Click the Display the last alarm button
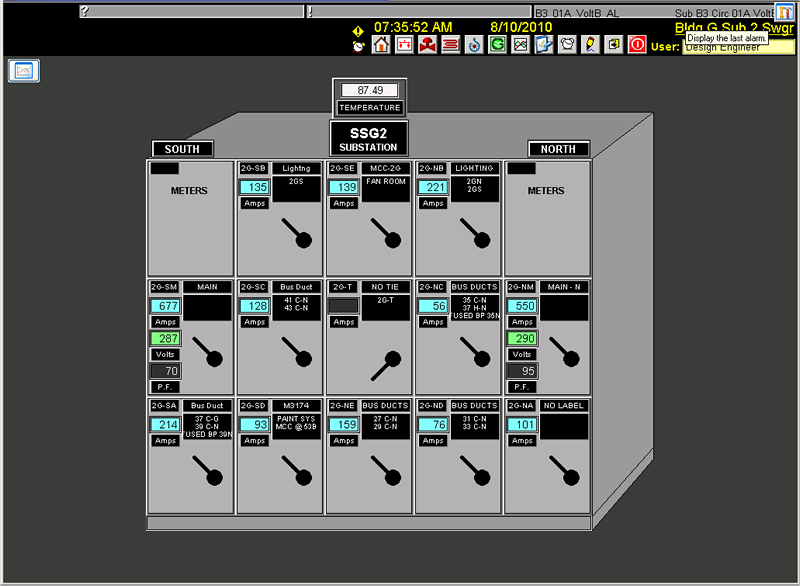This screenshot has width=800, height=586. coord(727,35)
